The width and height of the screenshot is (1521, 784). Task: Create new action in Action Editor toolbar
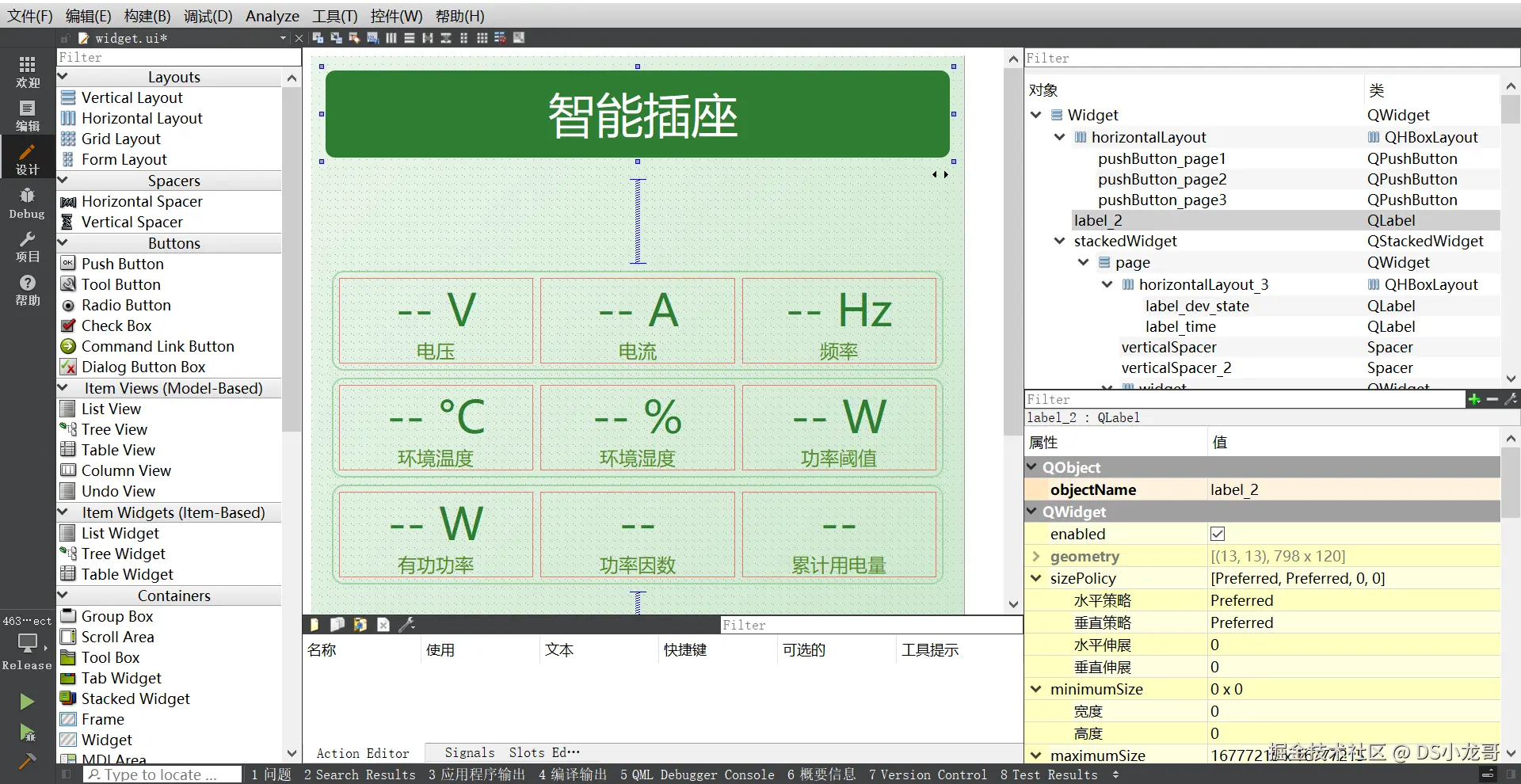[314, 625]
